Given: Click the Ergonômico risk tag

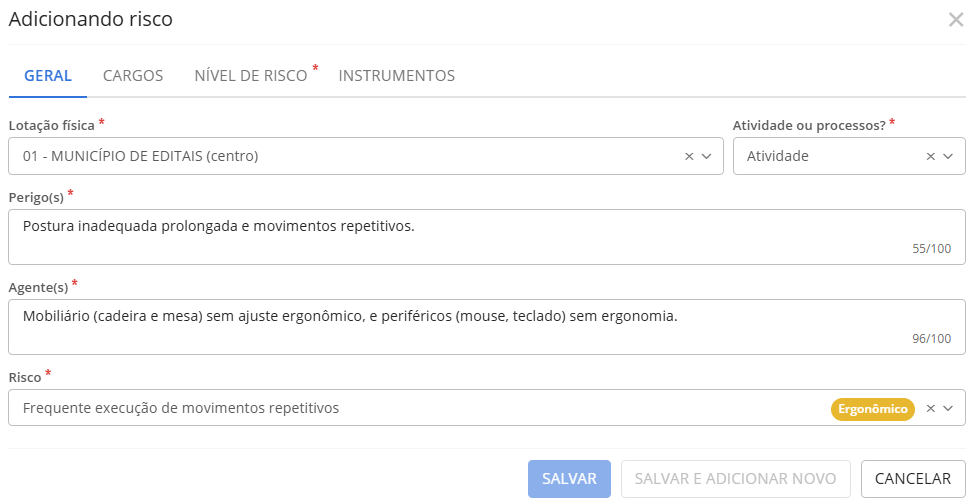Looking at the screenshot, I should tap(872, 408).
